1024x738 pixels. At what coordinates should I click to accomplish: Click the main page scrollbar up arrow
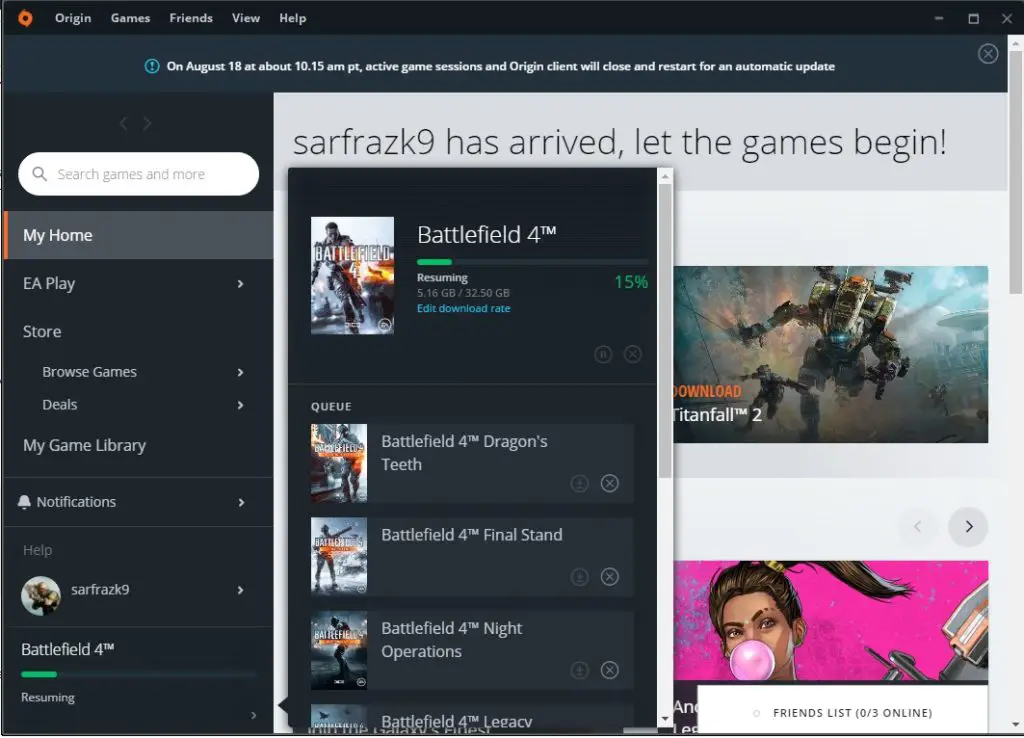coord(1016,43)
